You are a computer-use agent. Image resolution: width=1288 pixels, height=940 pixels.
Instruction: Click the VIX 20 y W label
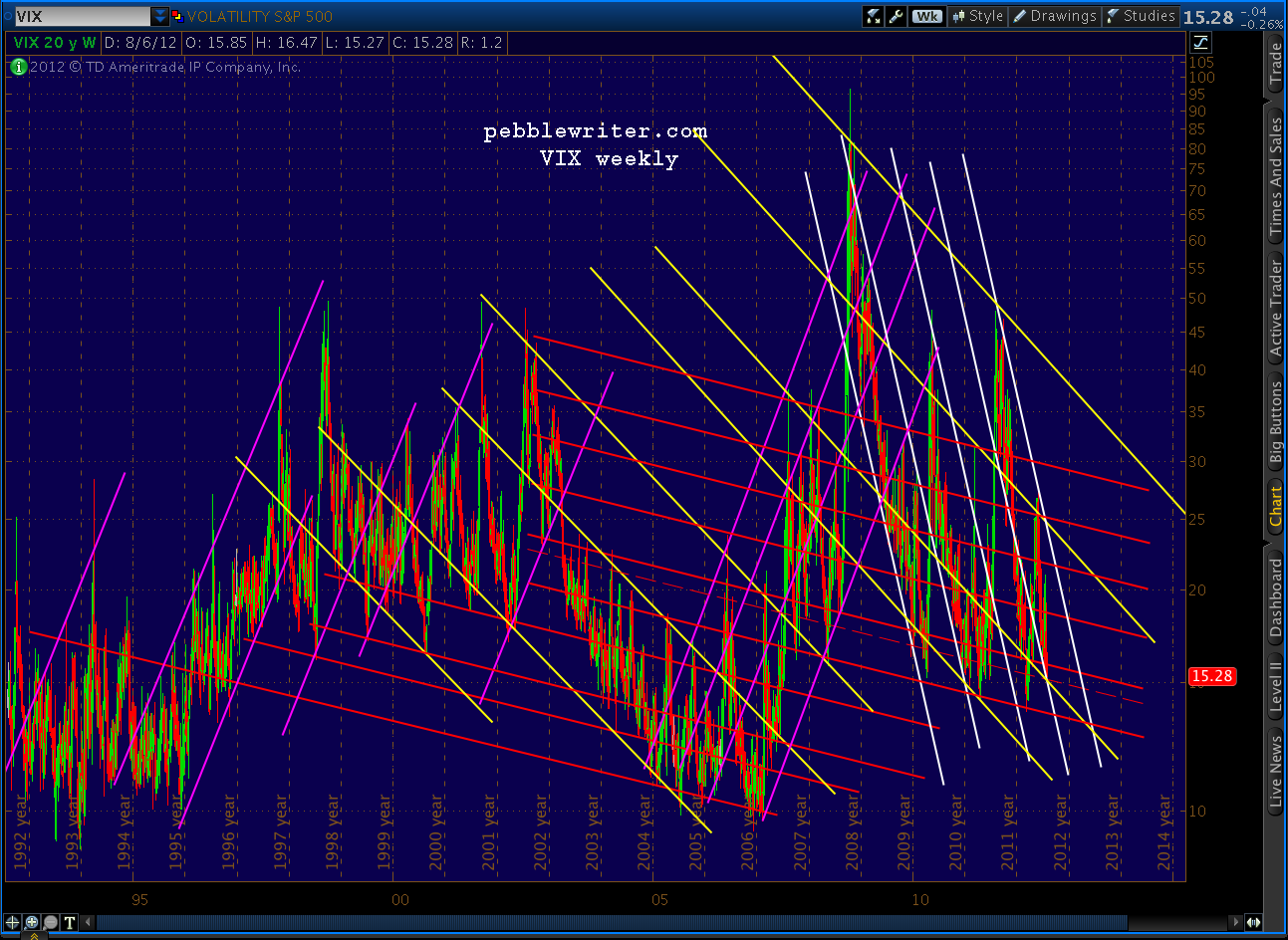[x=55, y=43]
